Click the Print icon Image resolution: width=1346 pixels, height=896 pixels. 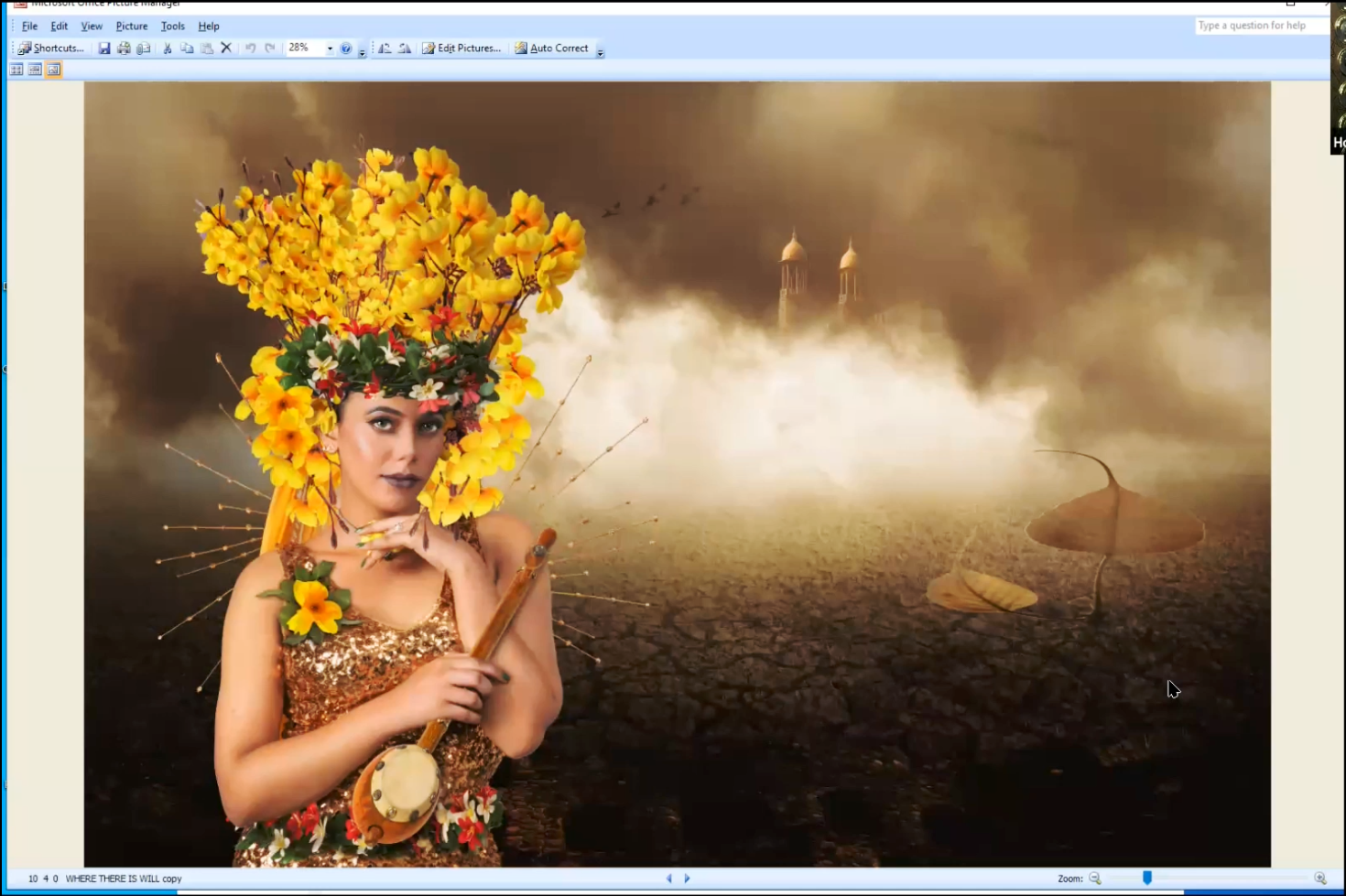124,49
